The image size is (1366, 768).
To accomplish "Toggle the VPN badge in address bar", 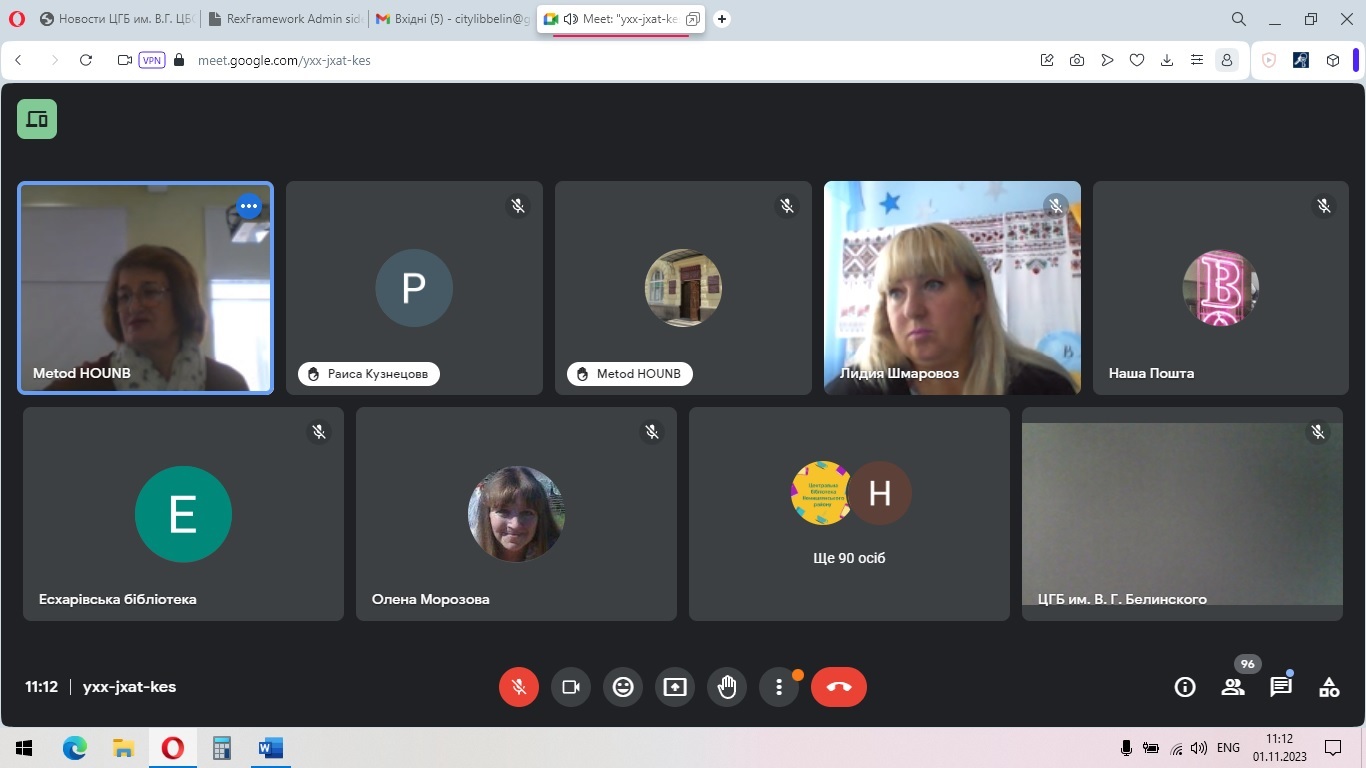I will (x=152, y=60).
